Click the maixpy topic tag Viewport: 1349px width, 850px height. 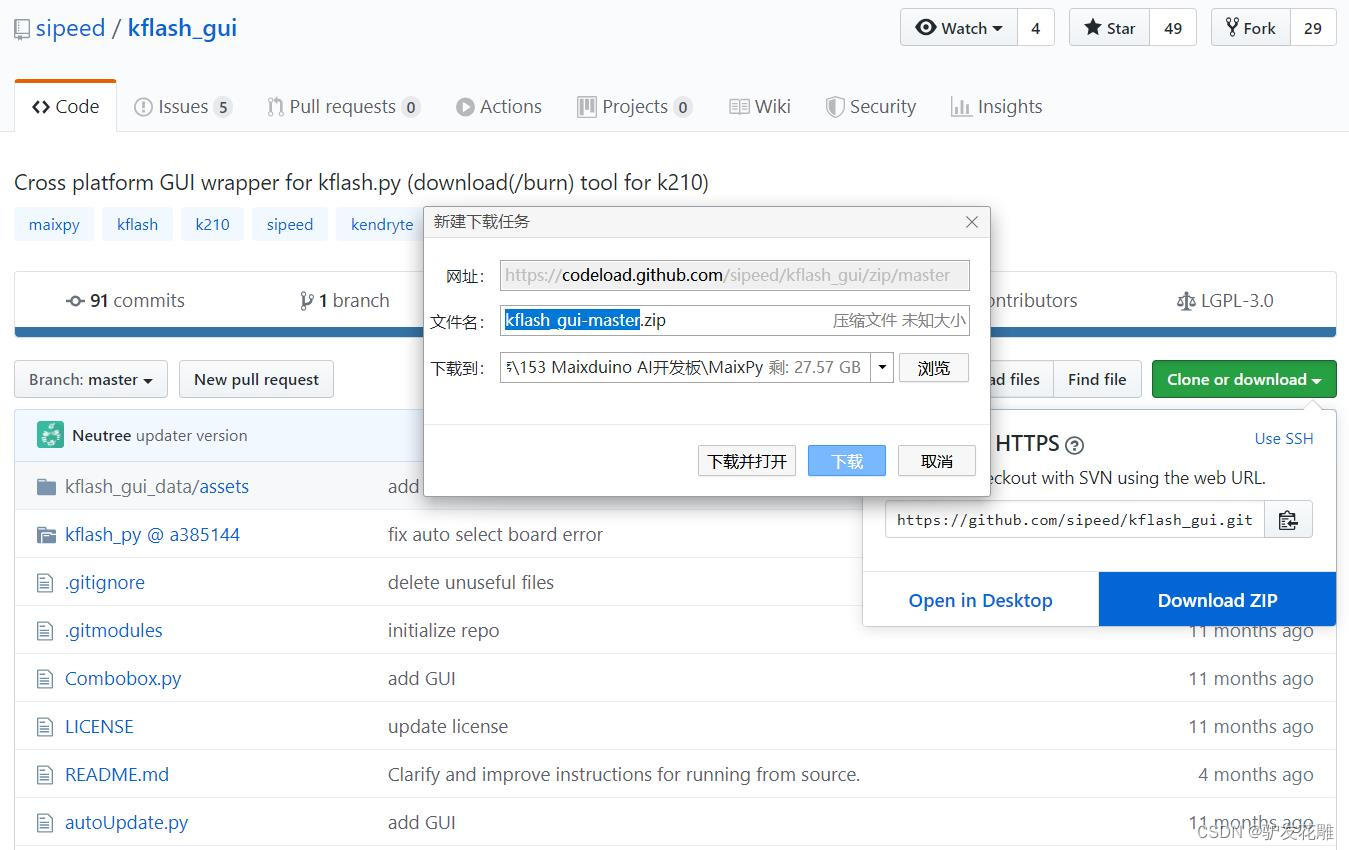(x=54, y=224)
